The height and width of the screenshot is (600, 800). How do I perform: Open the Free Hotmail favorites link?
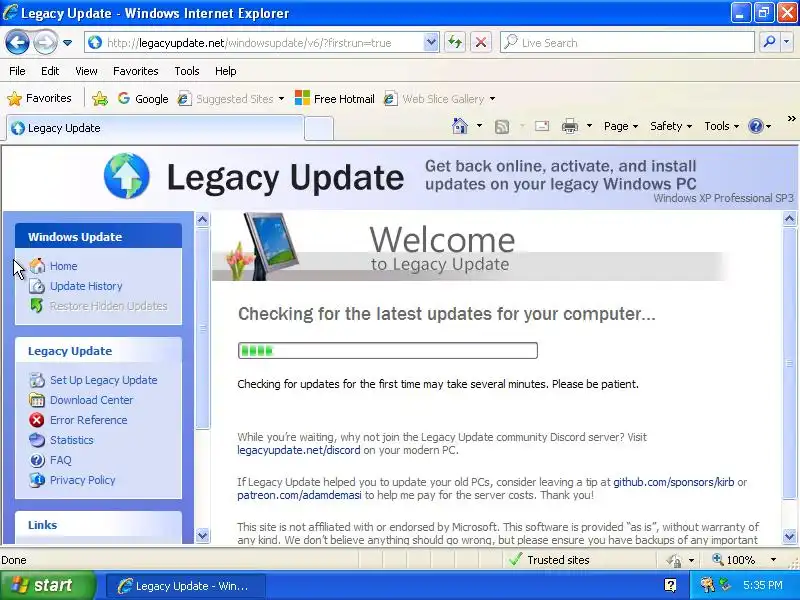click(335, 98)
